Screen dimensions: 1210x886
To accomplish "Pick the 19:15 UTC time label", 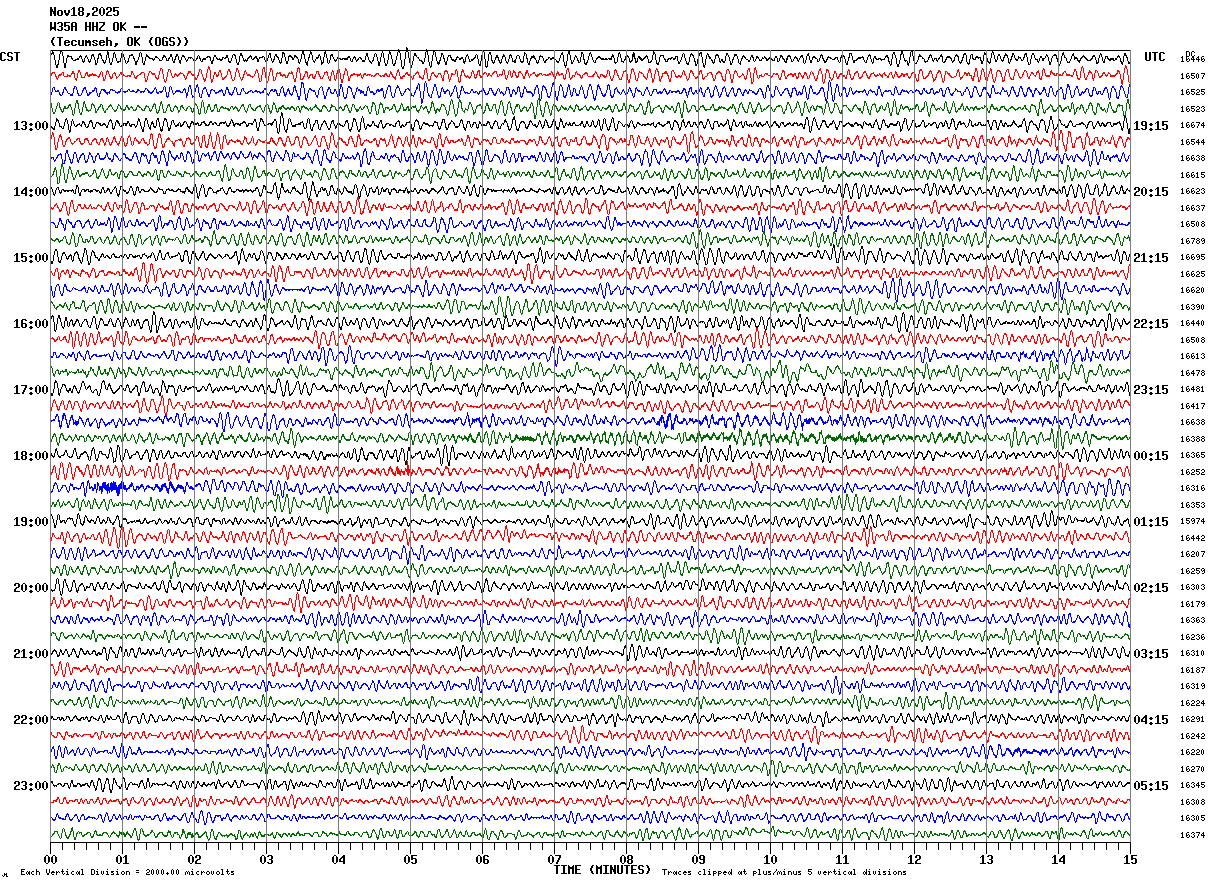I will tap(1151, 126).
